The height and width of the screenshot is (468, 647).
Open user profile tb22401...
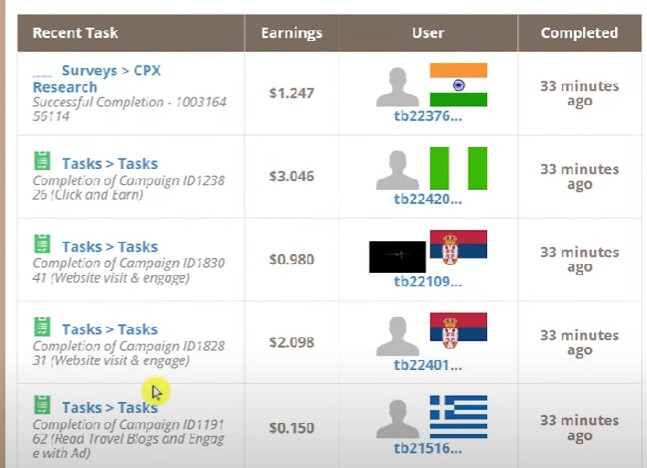428,365
